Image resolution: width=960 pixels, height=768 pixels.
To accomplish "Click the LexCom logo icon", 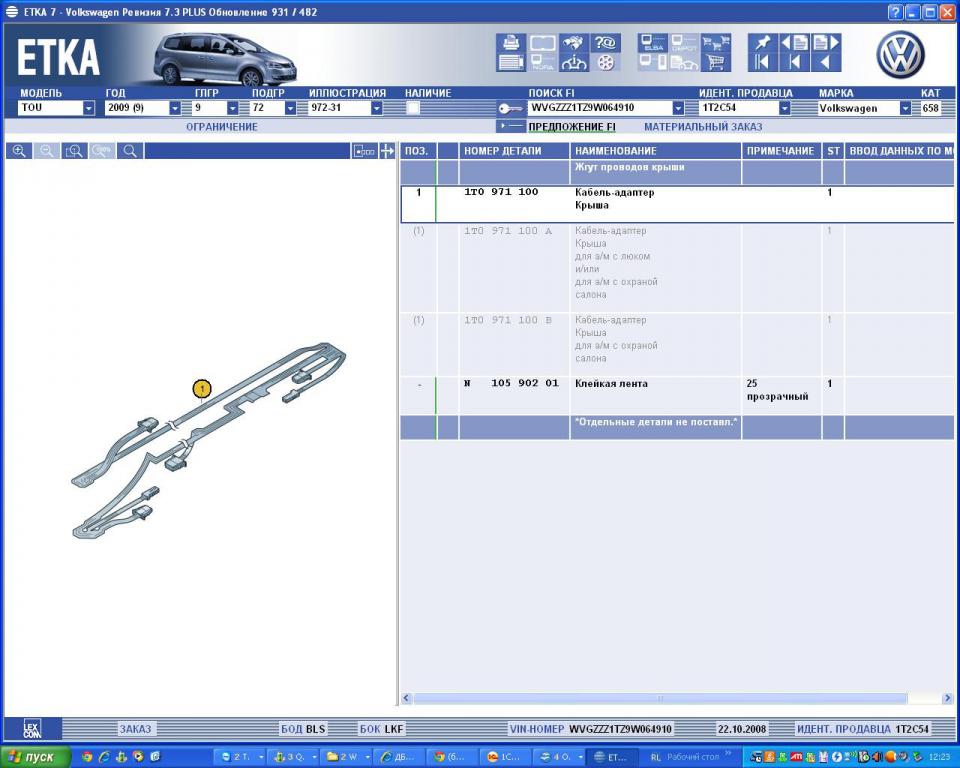I will pyautogui.click(x=32, y=729).
